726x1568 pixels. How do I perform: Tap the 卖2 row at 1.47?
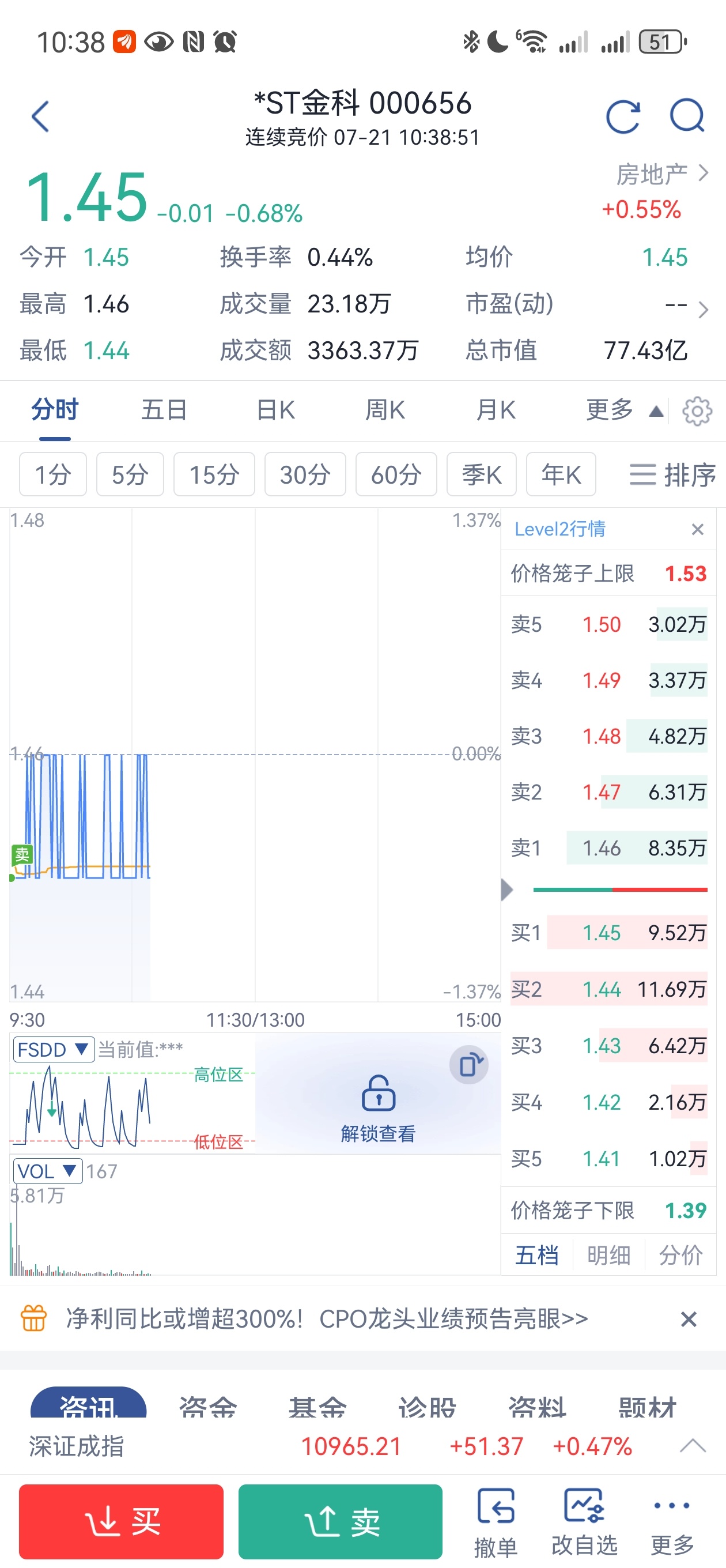[608, 791]
